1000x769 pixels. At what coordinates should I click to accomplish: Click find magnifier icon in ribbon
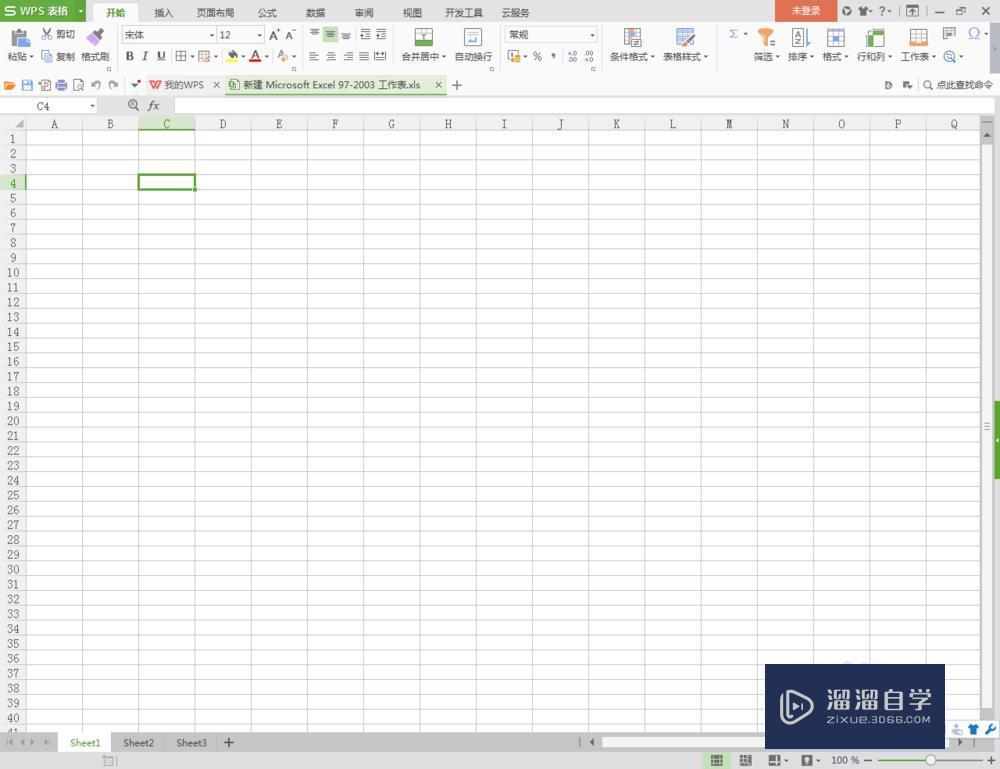[949, 57]
